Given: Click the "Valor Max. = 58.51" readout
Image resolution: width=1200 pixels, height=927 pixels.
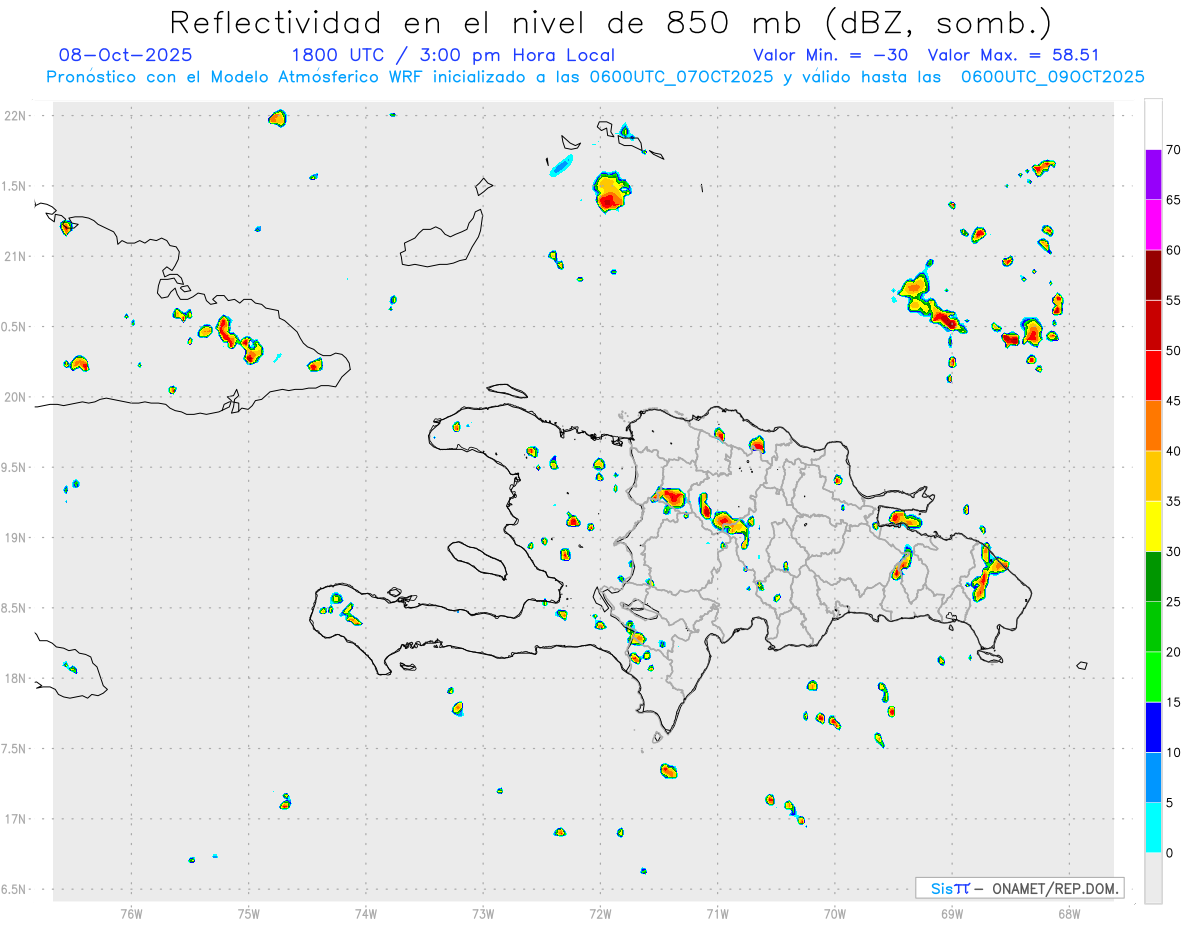Looking at the screenshot, I should tap(1013, 55).
